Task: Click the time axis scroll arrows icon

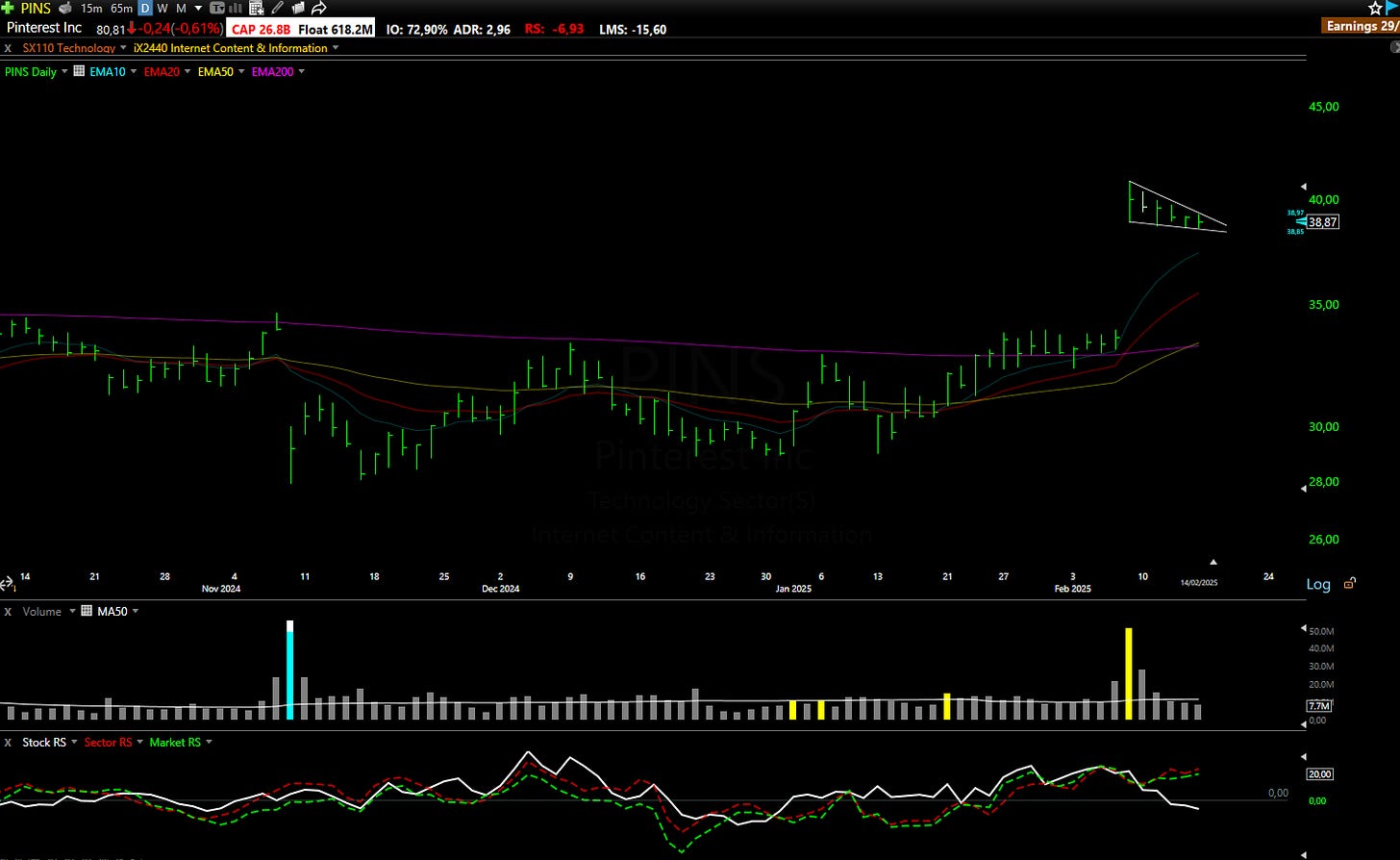Action: coord(7,584)
